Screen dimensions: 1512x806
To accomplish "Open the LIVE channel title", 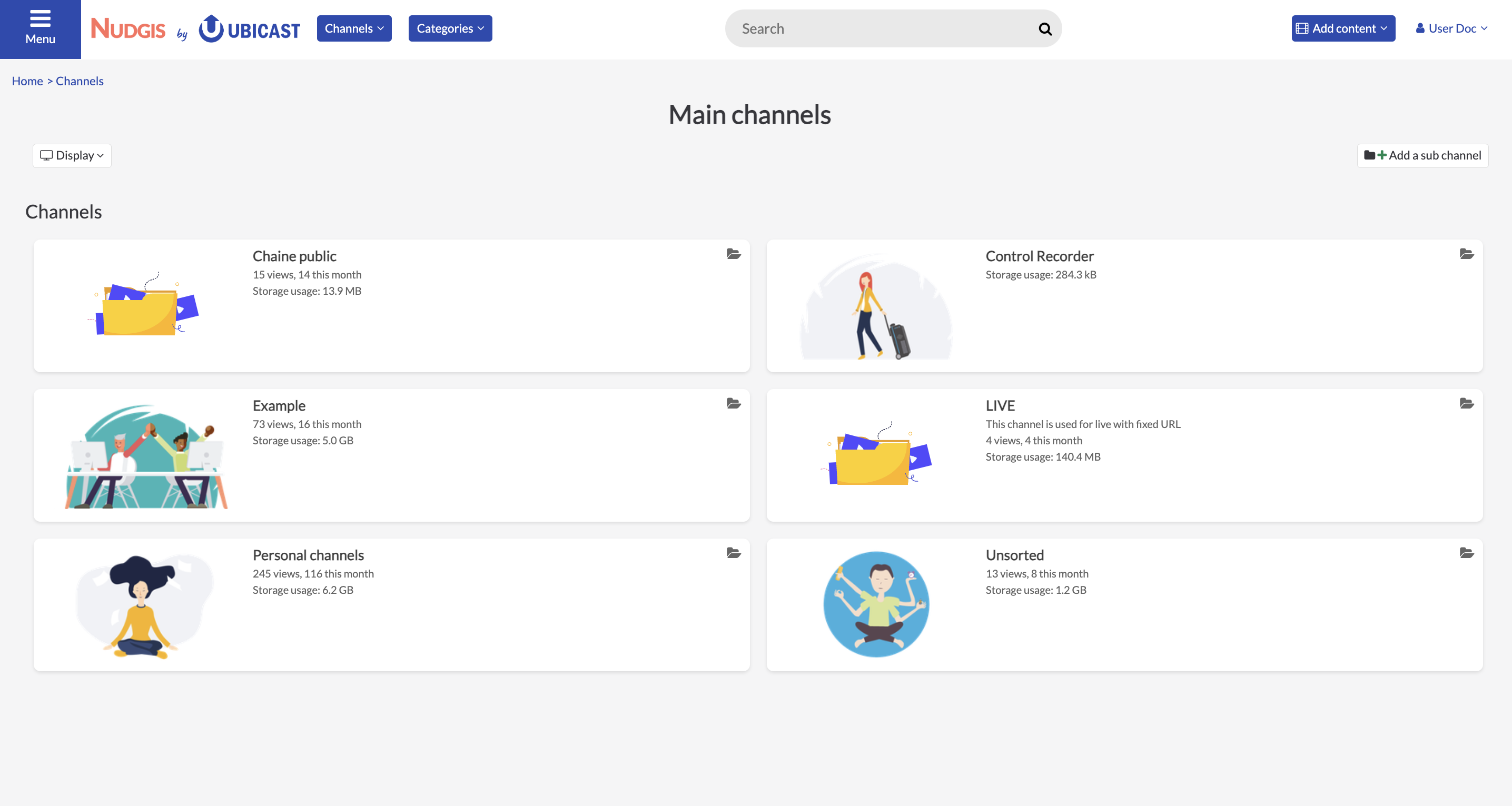I will pyautogui.click(x=1000, y=406).
